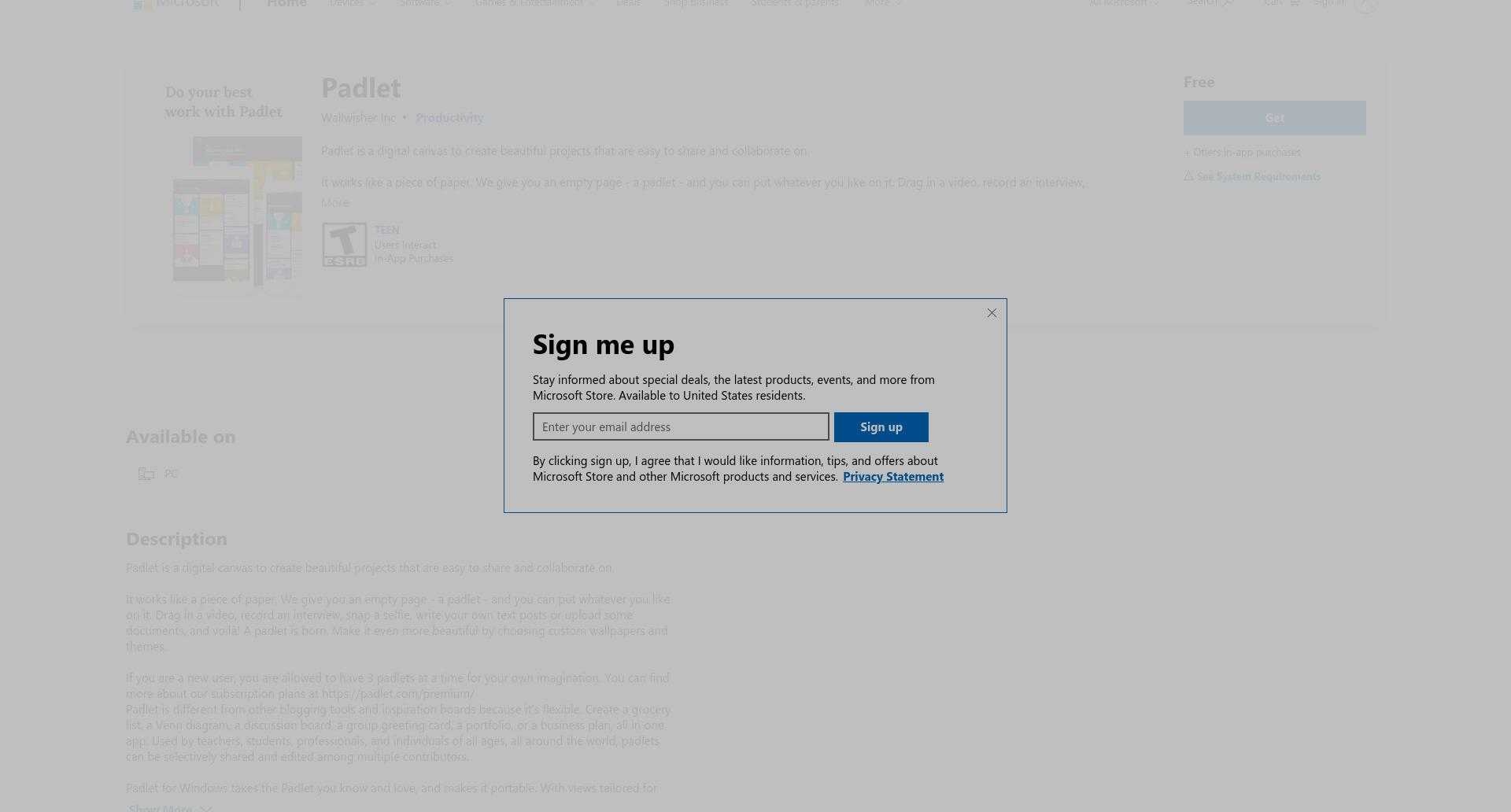Click the ESRB Teen rating icon
The height and width of the screenshot is (812, 1511).
click(344, 245)
